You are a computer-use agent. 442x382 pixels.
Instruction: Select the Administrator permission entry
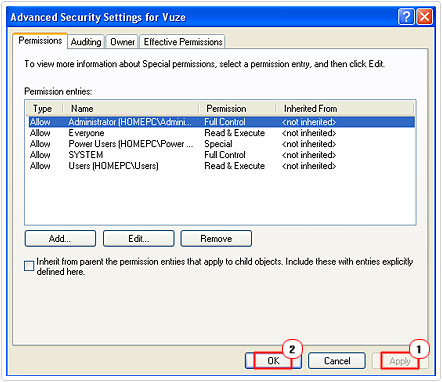click(221, 122)
